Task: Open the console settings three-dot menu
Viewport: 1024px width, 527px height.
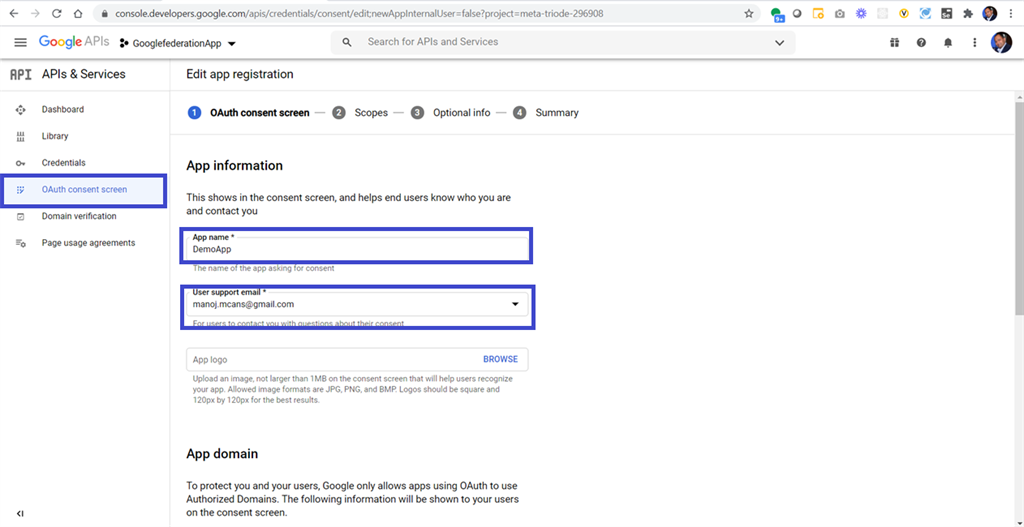Action: 974,42
